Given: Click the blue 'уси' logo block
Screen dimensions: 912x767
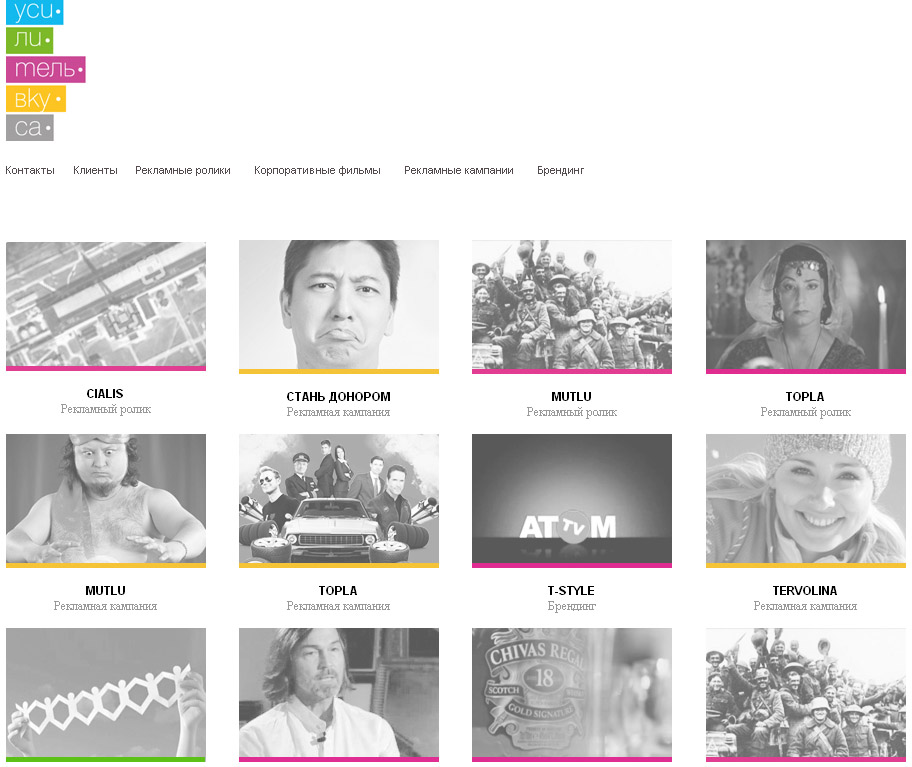Looking at the screenshot, I should tap(34, 12).
